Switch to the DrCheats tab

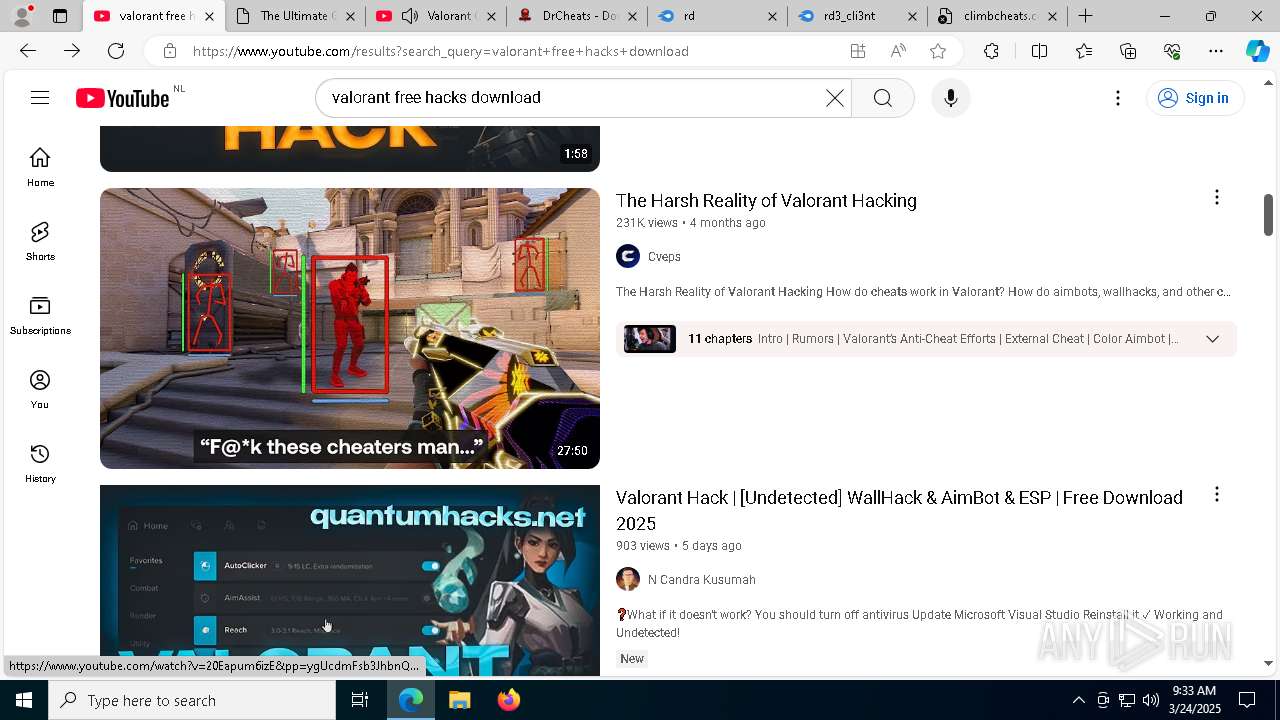[x=577, y=16]
